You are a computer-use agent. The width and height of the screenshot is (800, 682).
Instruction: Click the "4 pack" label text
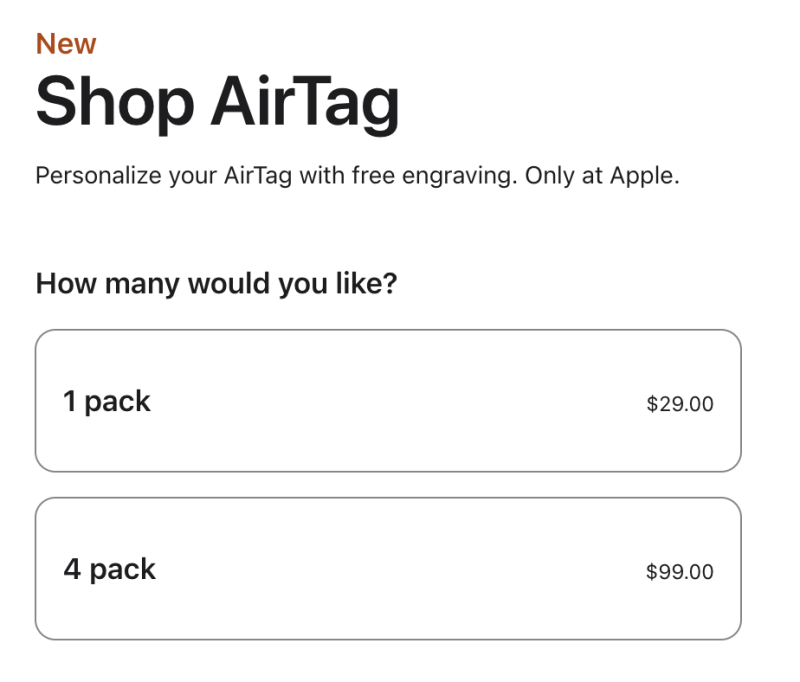110,570
